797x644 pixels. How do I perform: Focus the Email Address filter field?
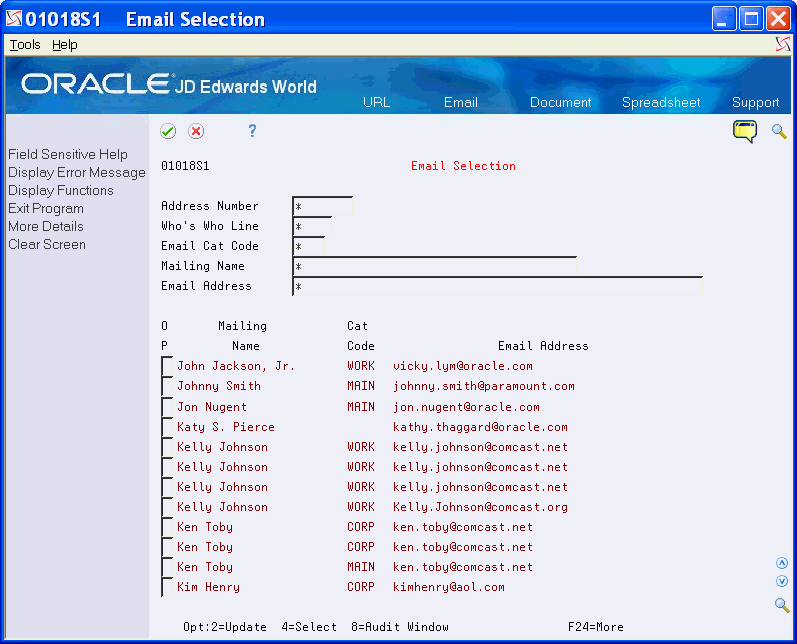pos(498,286)
